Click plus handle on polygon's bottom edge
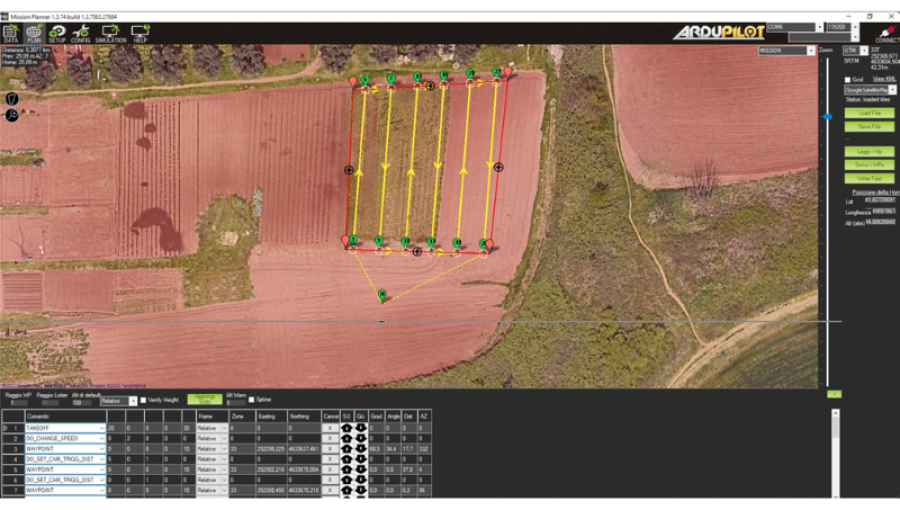 (417, 251)
